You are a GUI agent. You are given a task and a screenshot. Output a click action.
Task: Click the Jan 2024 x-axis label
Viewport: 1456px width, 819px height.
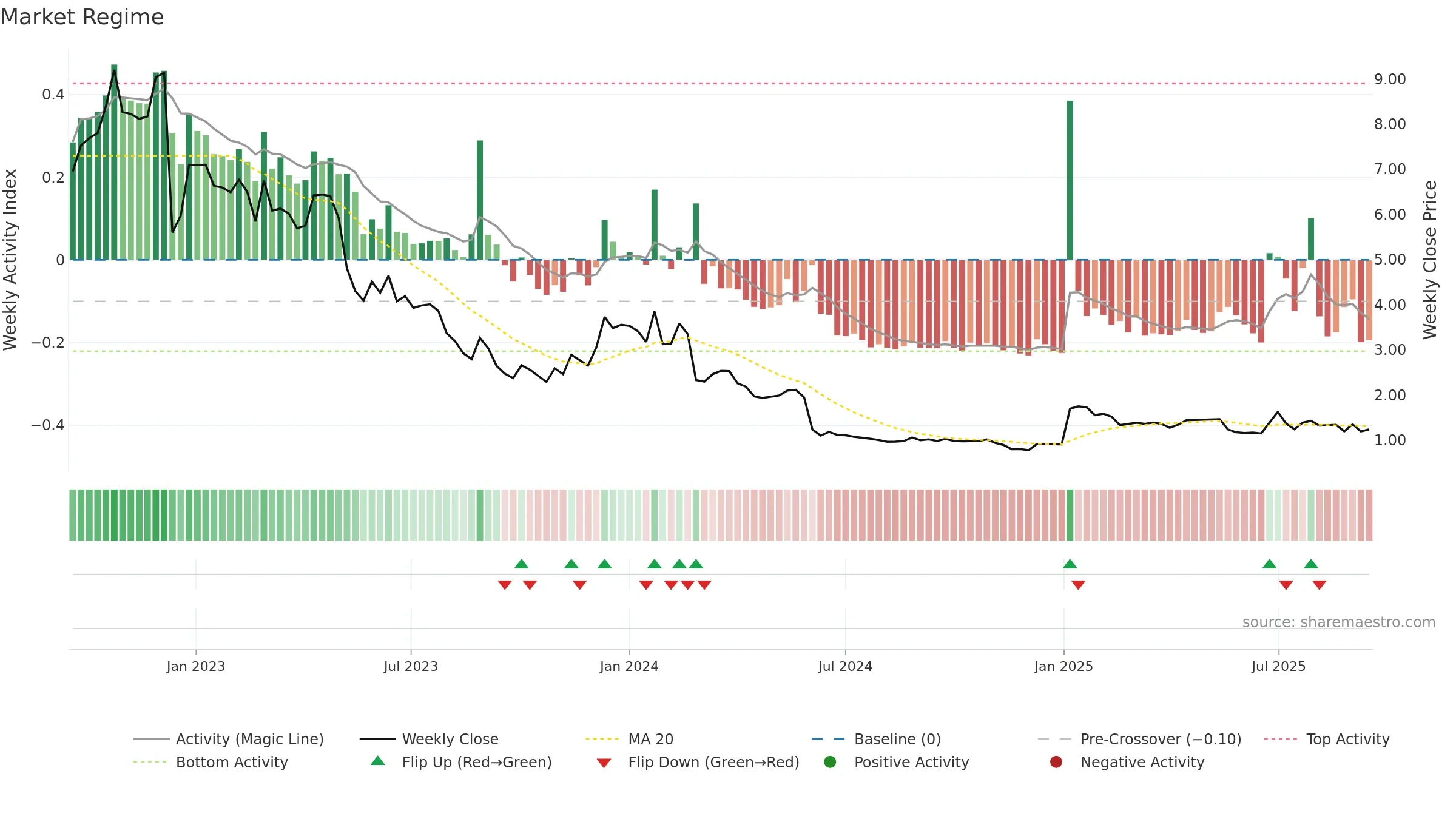click(629, 666)
